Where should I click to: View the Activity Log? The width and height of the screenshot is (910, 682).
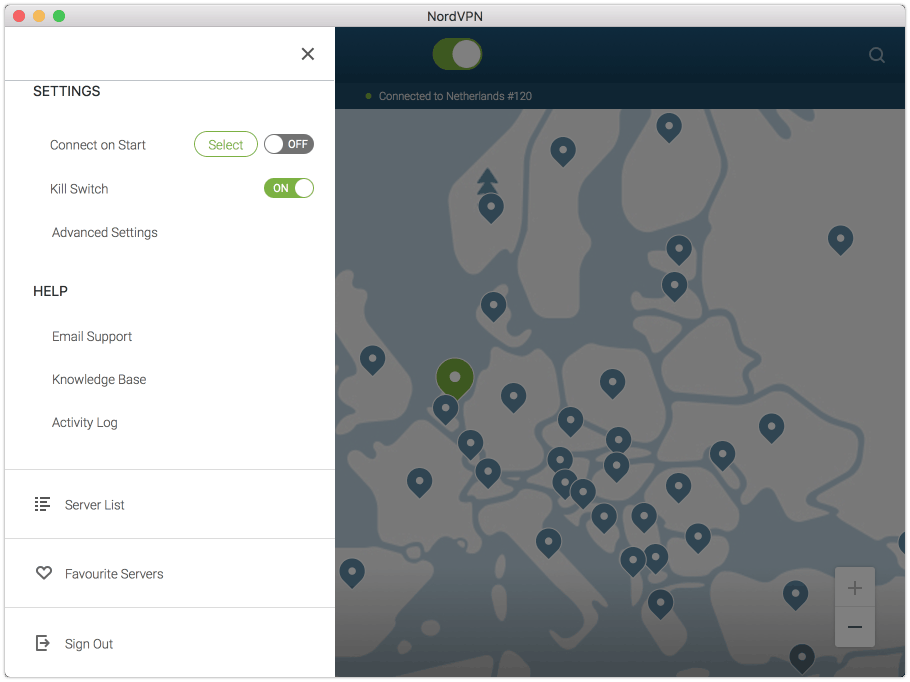pos(84,423)
